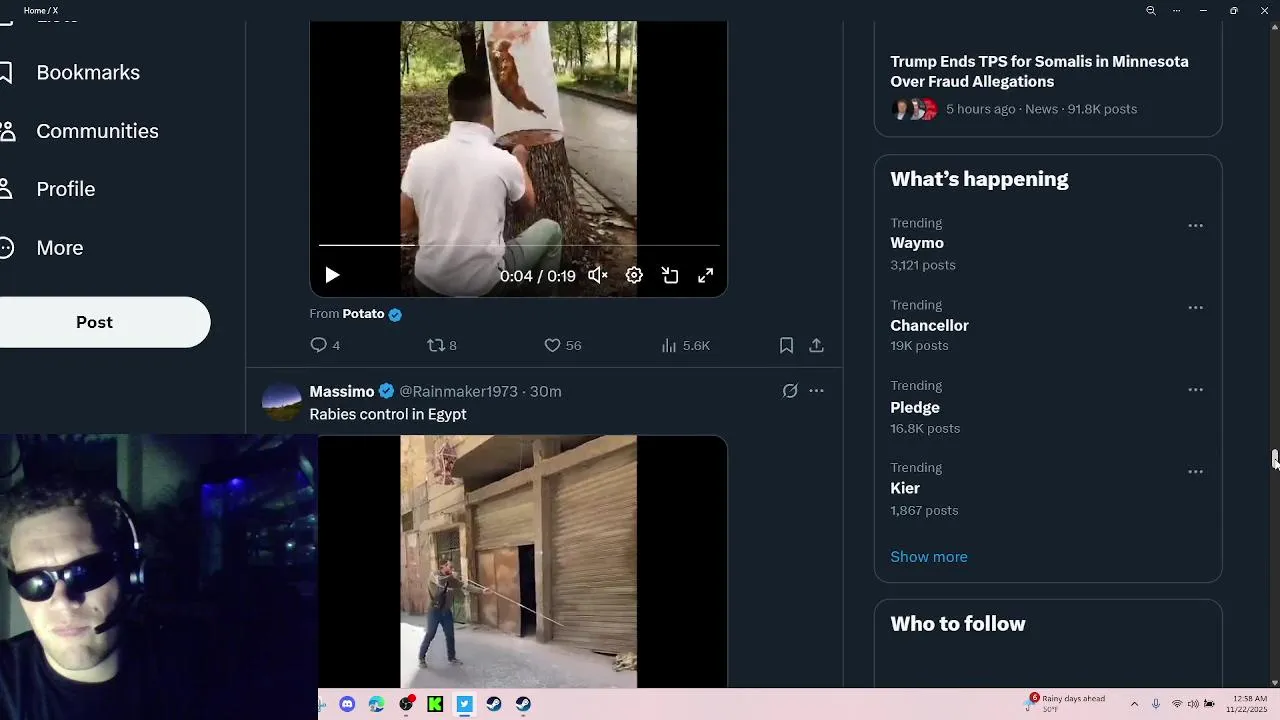
Task: Unmute the video's speaker icon
Action: point(598,275)
